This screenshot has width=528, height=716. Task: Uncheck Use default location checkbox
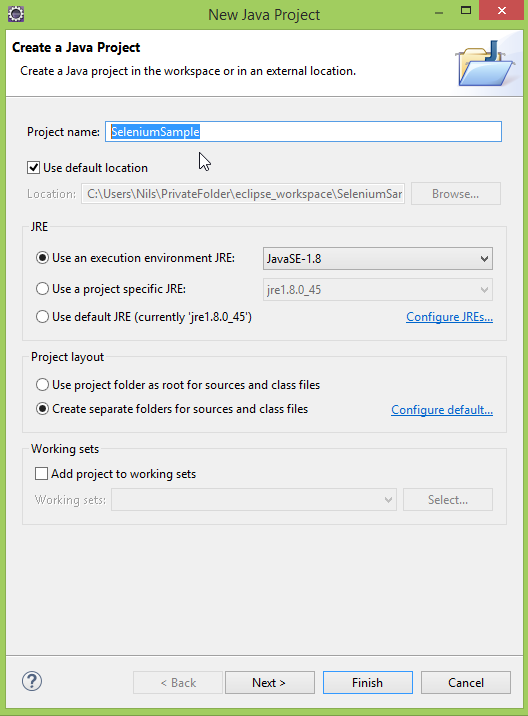point(33,168)
